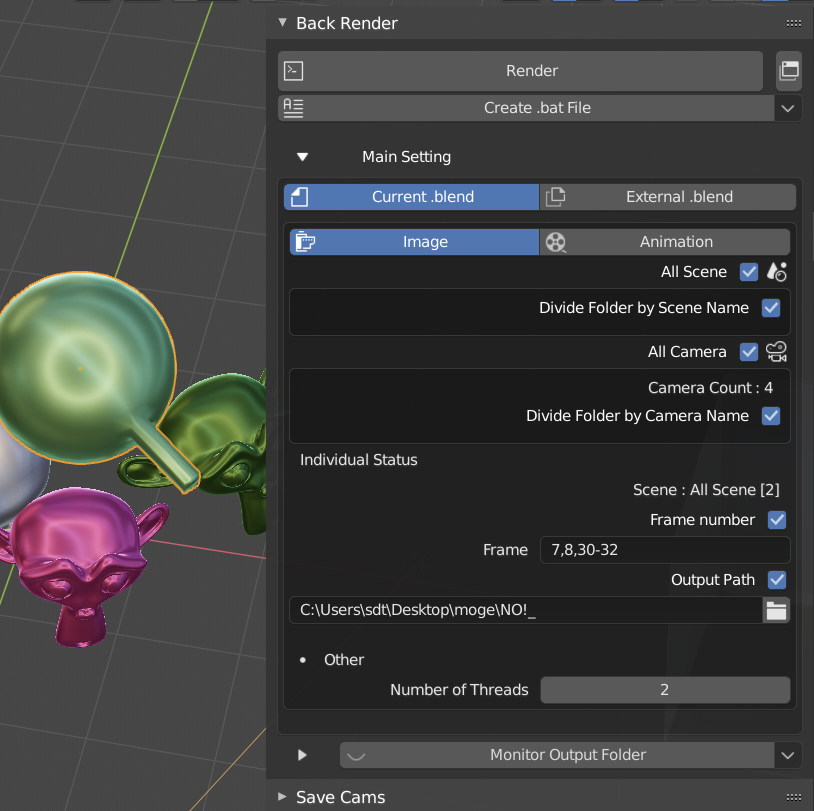The height and width of the screenshot is (811, 814).
Task: Open the new window icon beside Render
Action: 789,71
